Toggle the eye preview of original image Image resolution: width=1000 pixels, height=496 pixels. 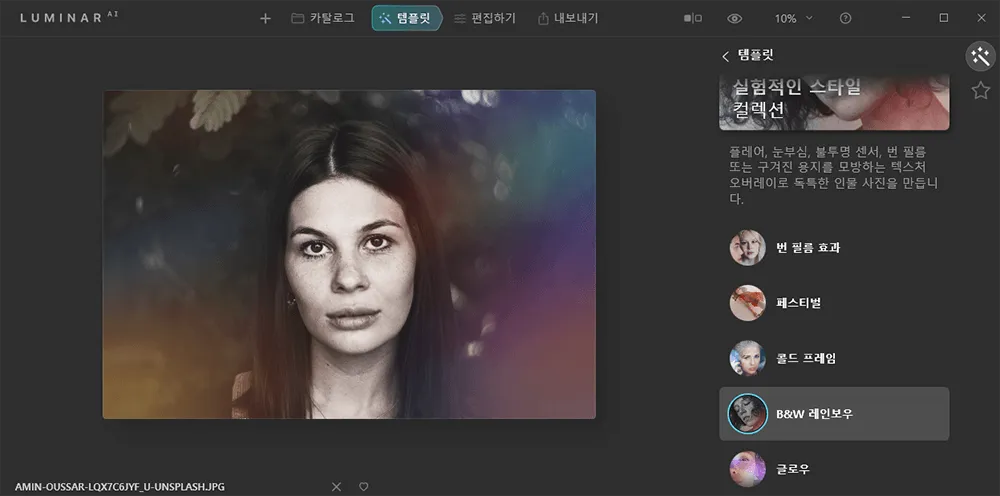click(x=735, y=18)
